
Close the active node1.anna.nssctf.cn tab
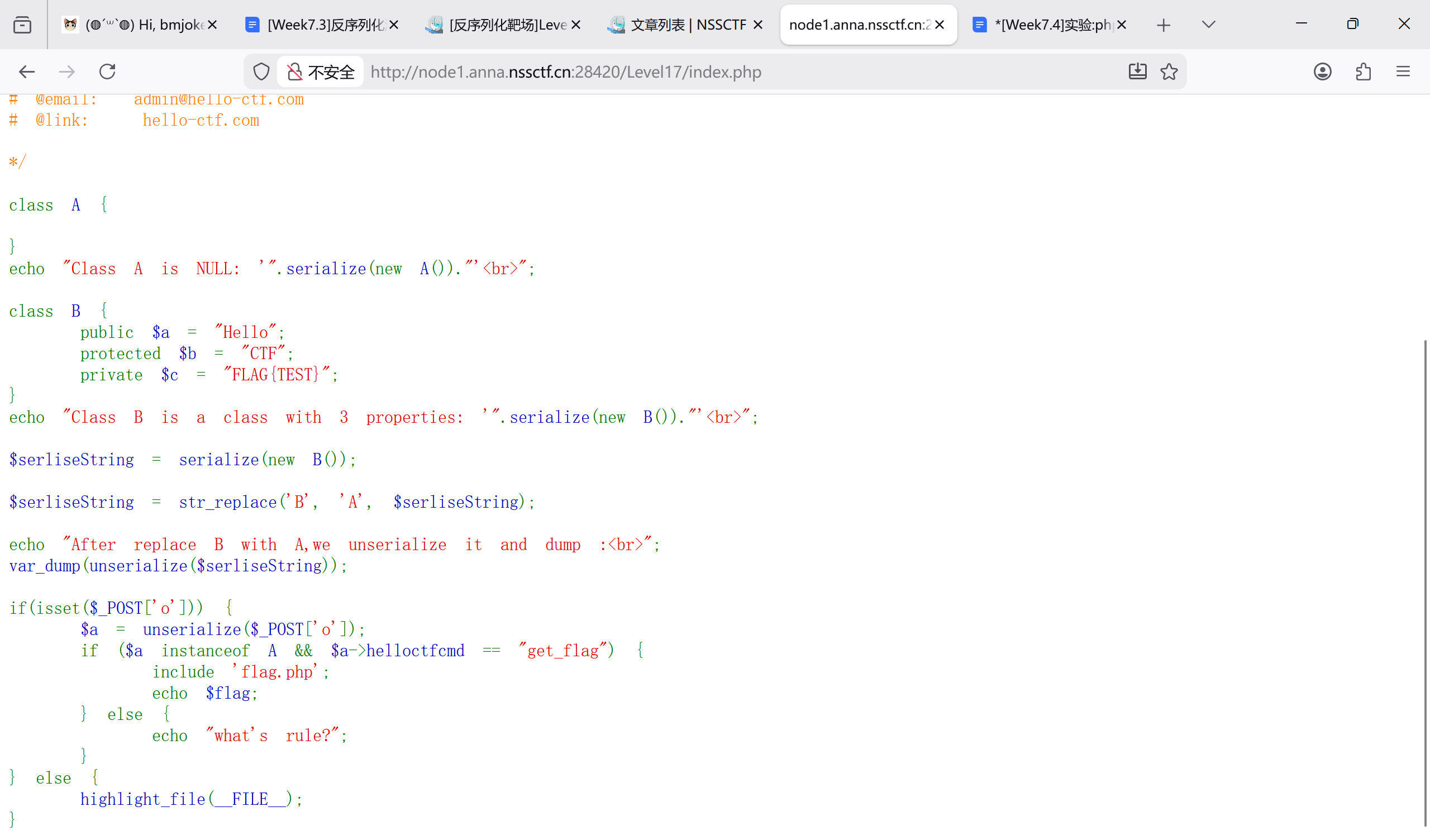(x=939, y=25)
